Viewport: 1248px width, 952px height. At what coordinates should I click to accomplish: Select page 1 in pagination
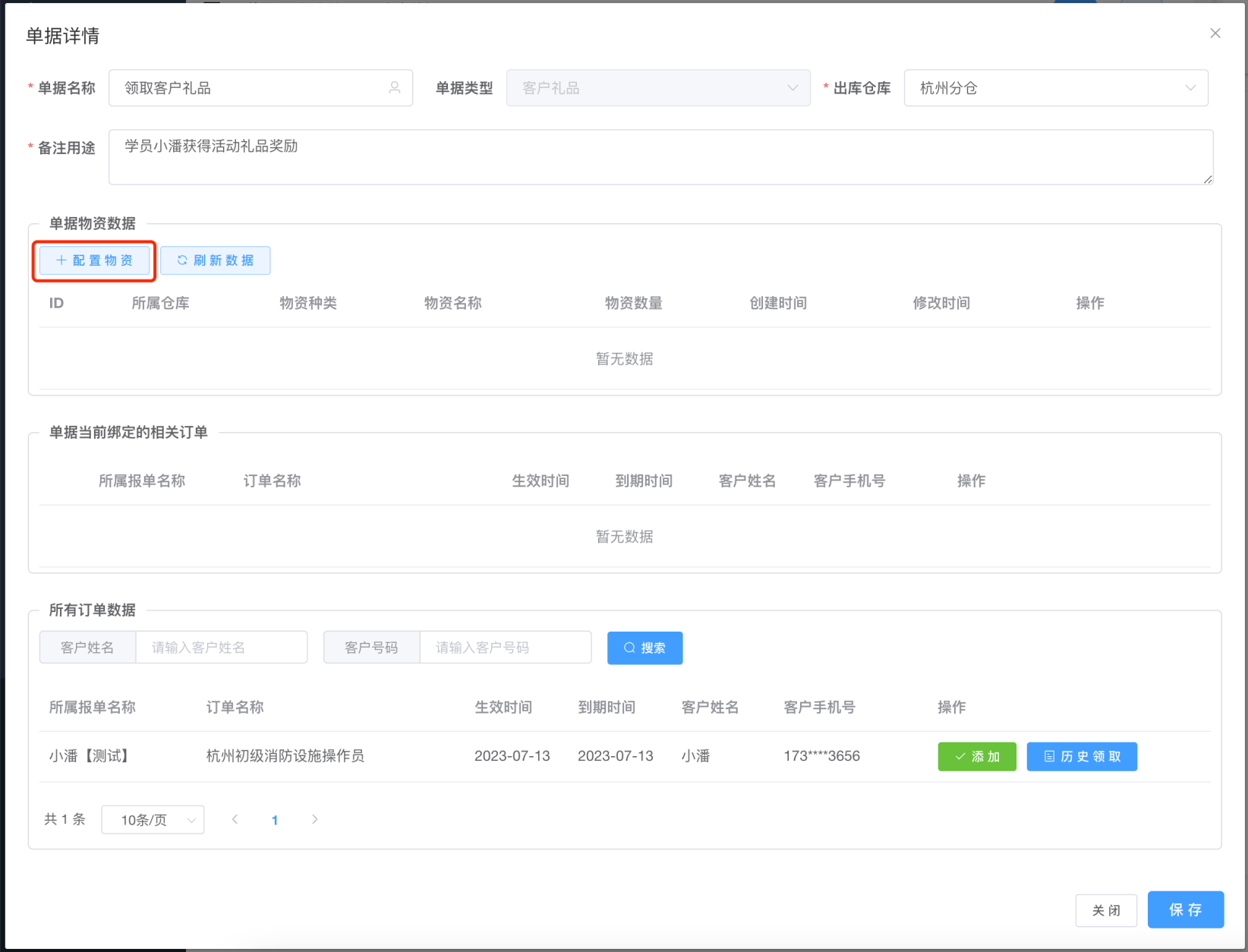(x=275, y=820)
